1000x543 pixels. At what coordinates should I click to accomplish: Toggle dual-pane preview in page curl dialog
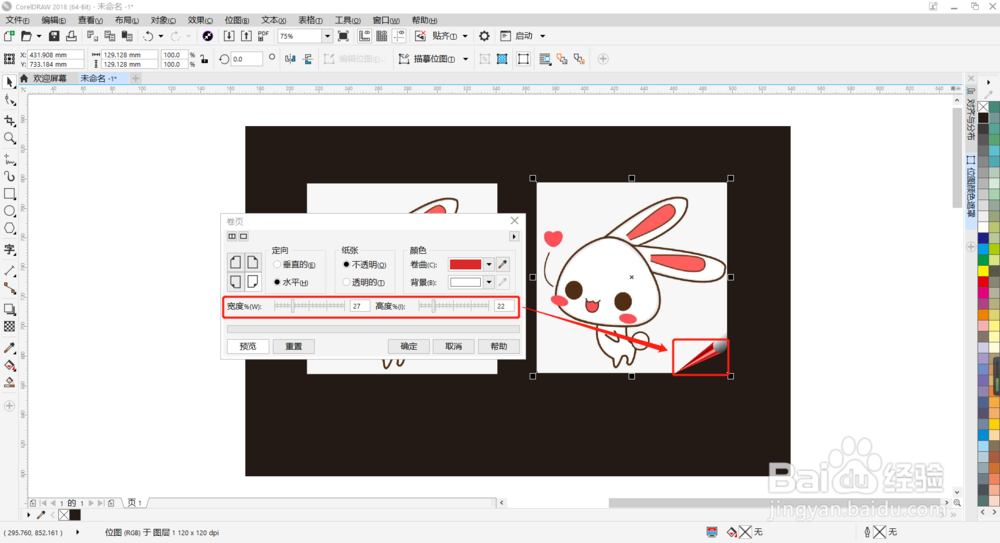[x=232, y=236]
